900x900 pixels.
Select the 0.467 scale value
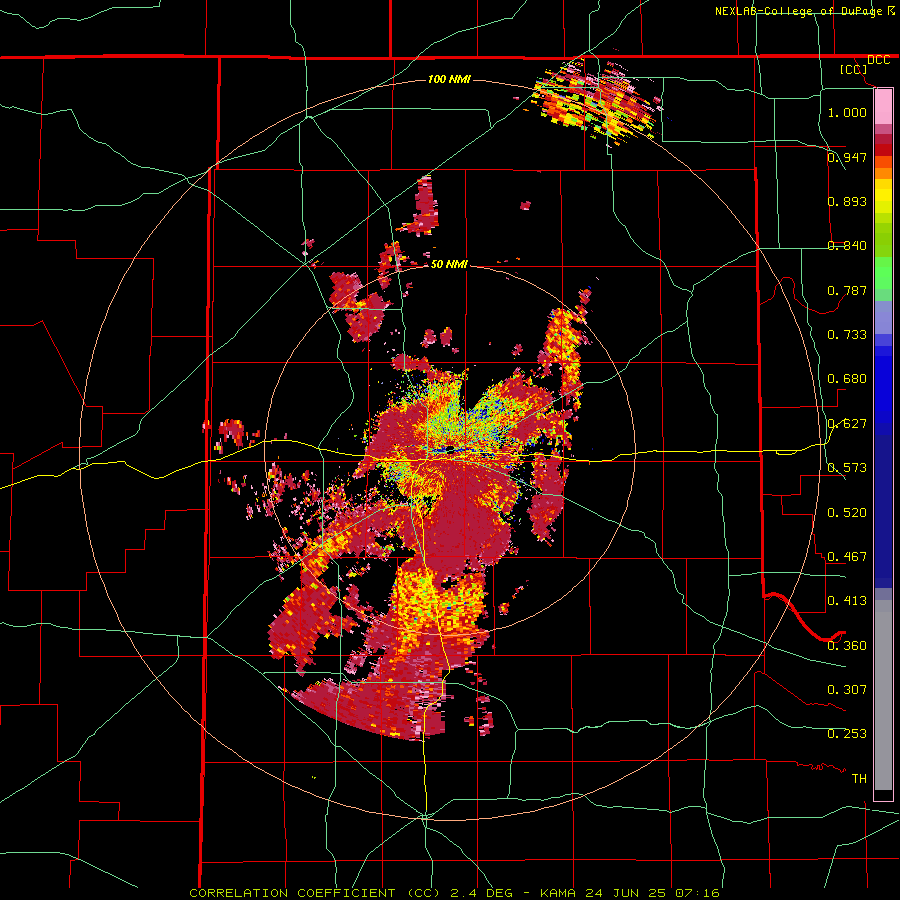(847, 556)
